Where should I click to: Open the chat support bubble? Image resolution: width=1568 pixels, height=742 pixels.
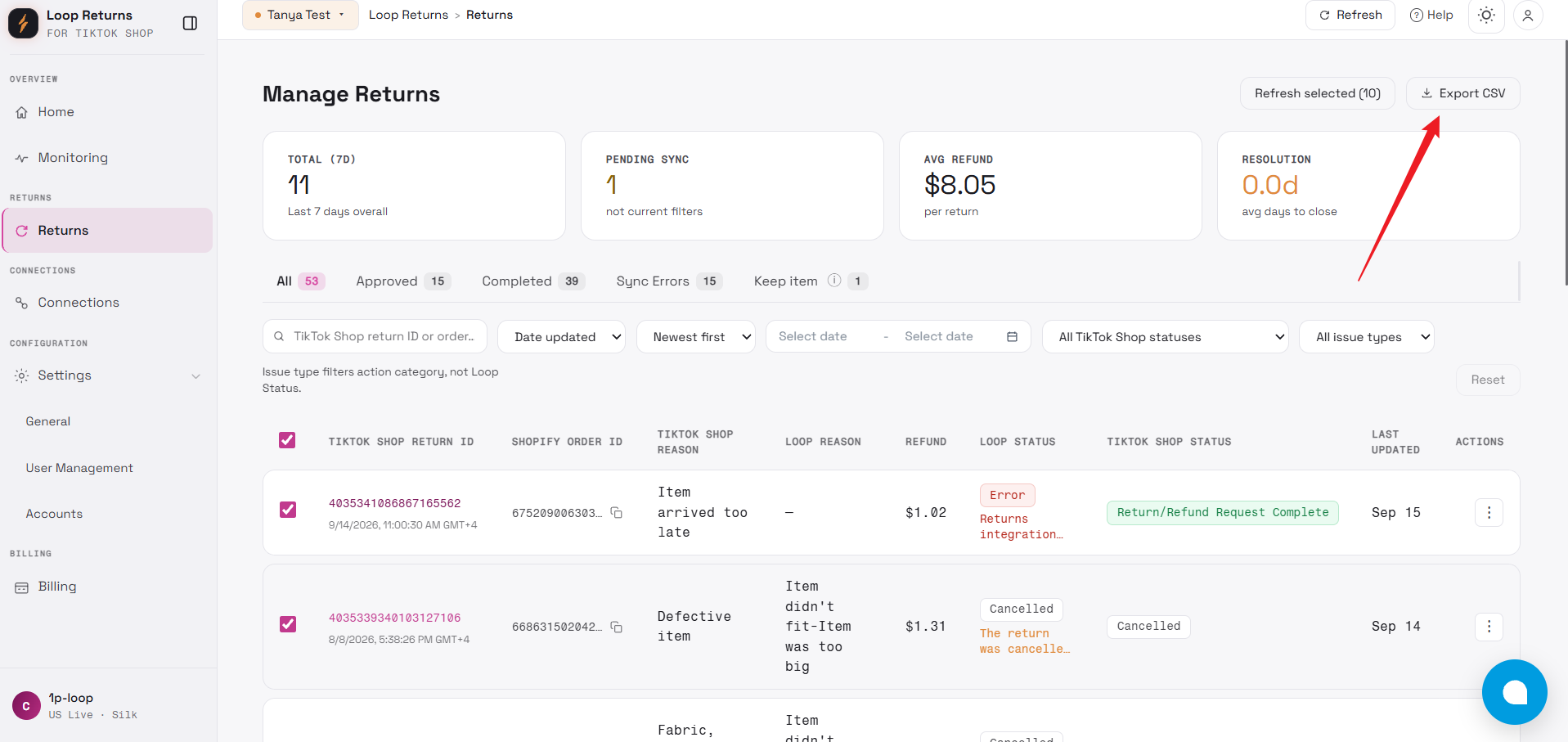tap(1514, 692)
